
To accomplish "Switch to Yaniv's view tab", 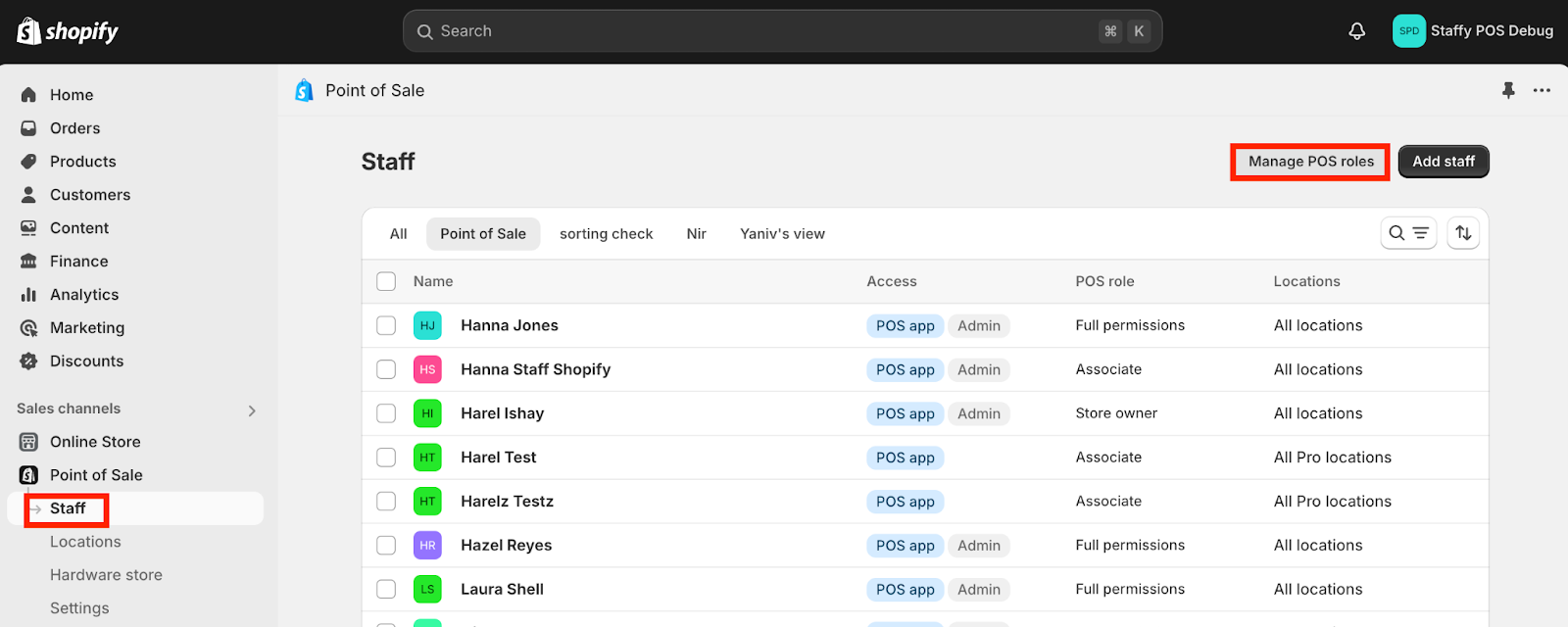I will click(782, 234).
